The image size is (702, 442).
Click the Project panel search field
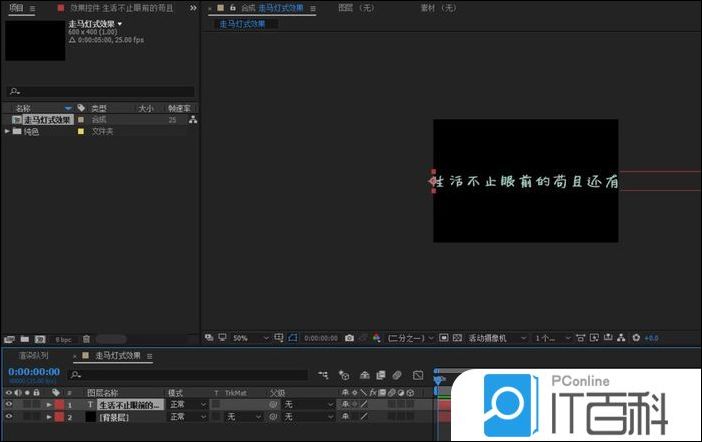(100, 91)
